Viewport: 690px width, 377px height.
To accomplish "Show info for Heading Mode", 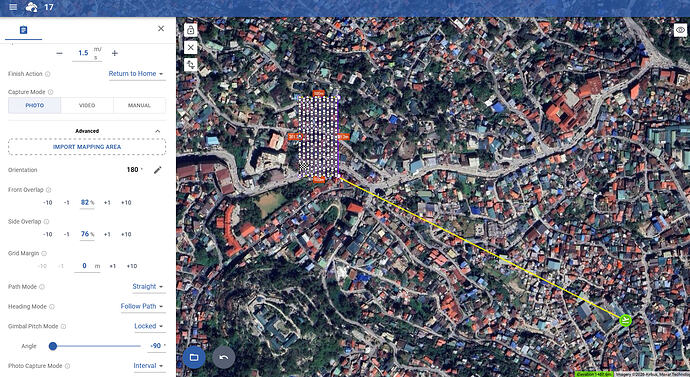I will [51, 307].
